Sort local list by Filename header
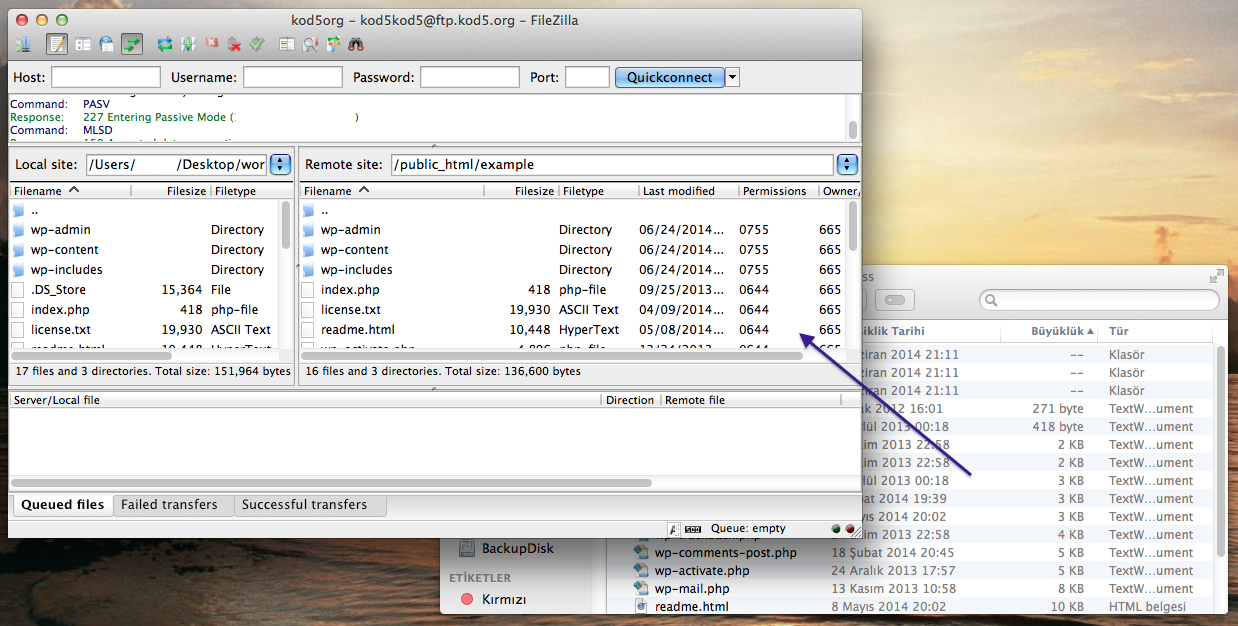1238x626 pixels. [70, 191]
